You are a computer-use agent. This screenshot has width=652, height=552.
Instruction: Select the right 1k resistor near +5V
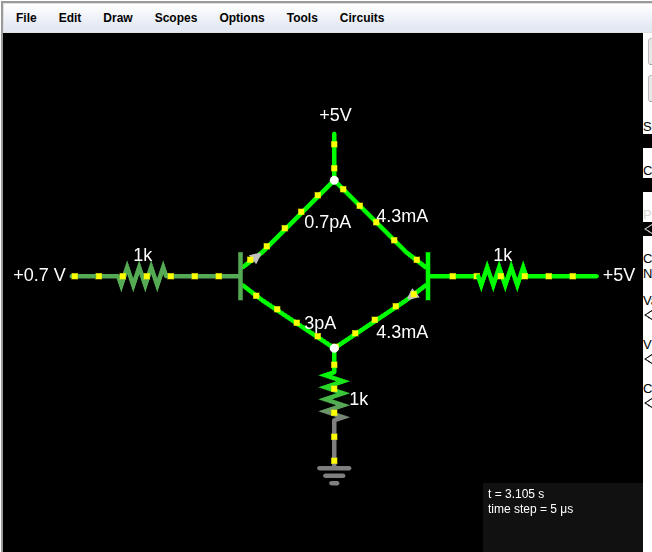pos(501,276)
